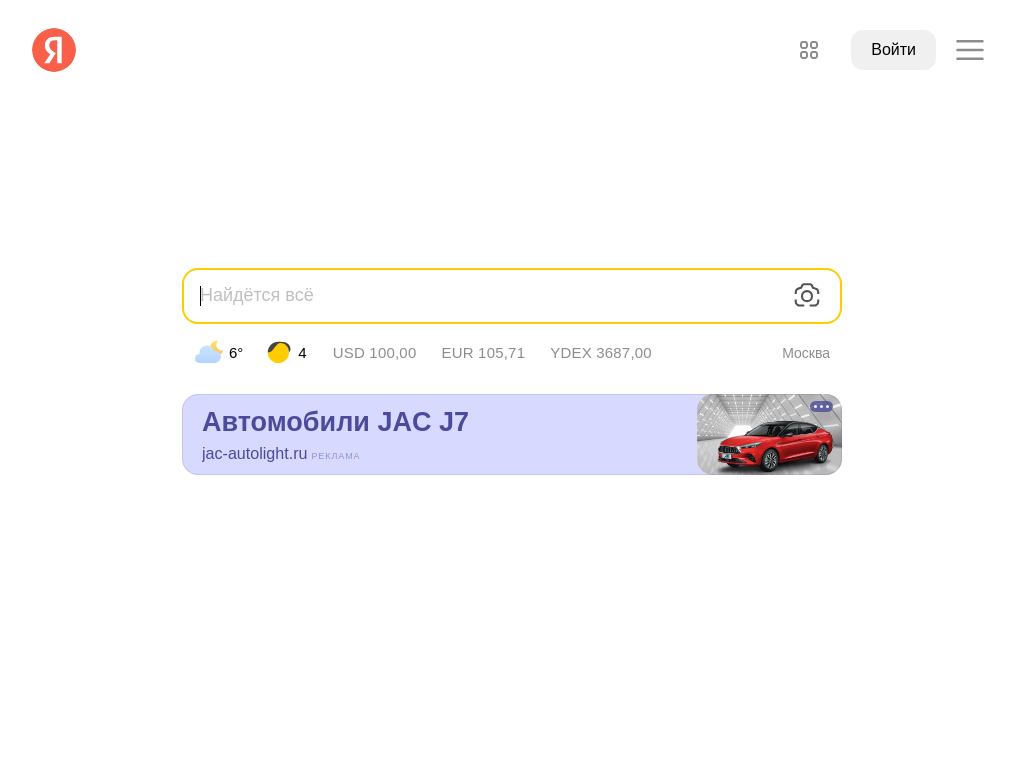The height and width of the screenshot is (768, 1024).
Task: Visit the jac-autolight.ru link
Action: [254, 453]
